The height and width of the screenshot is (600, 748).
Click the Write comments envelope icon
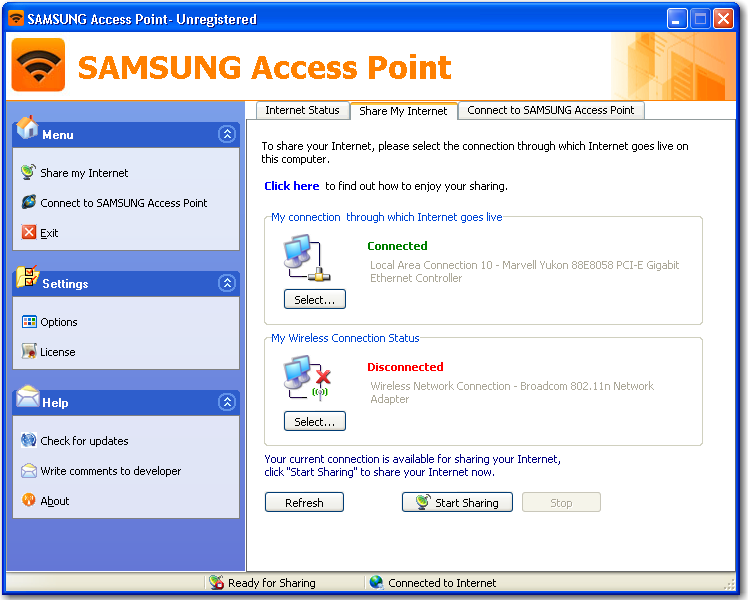point(29,470)
